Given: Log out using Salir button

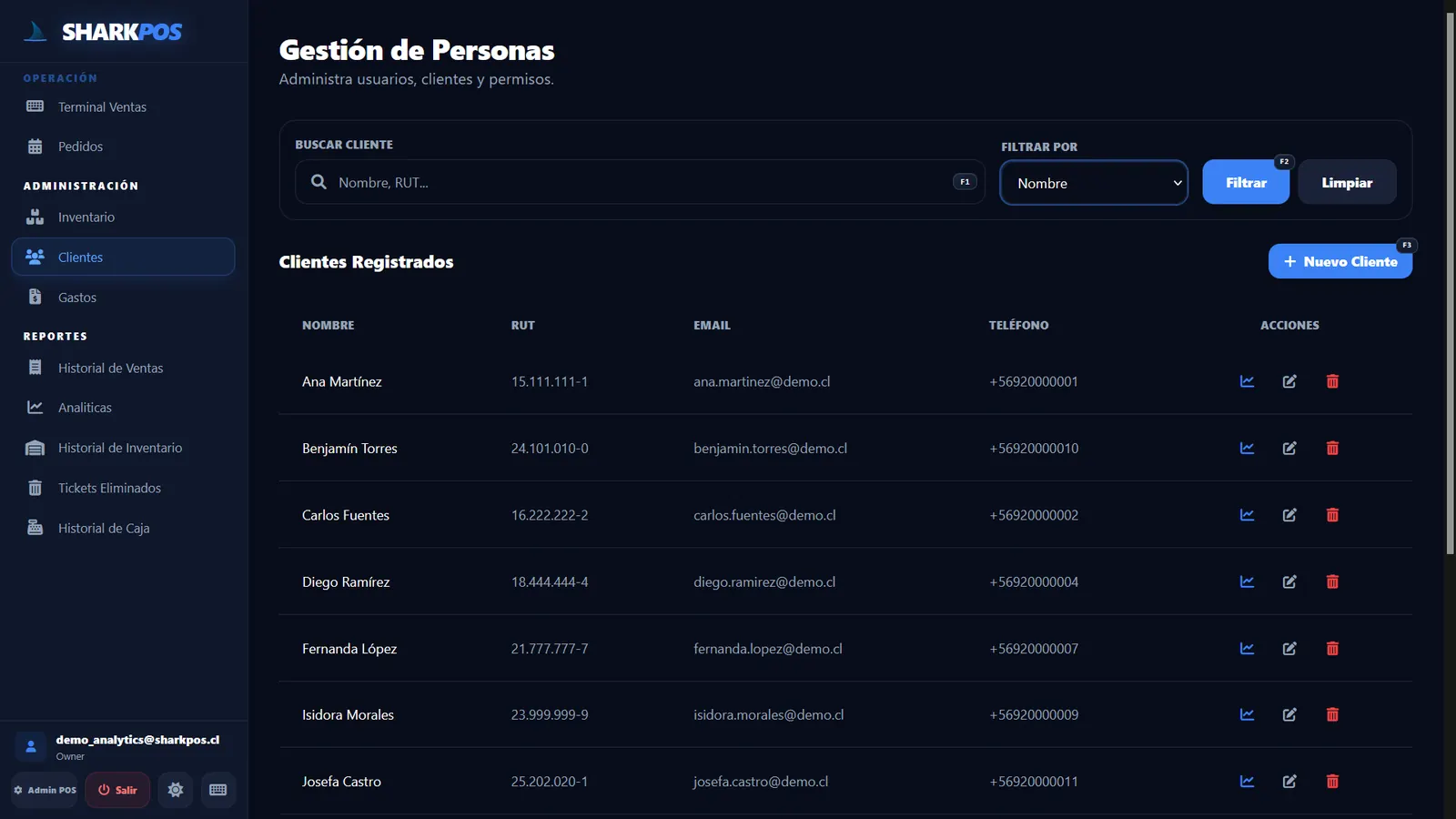Looking at the screenshot, I should (117, 790).
